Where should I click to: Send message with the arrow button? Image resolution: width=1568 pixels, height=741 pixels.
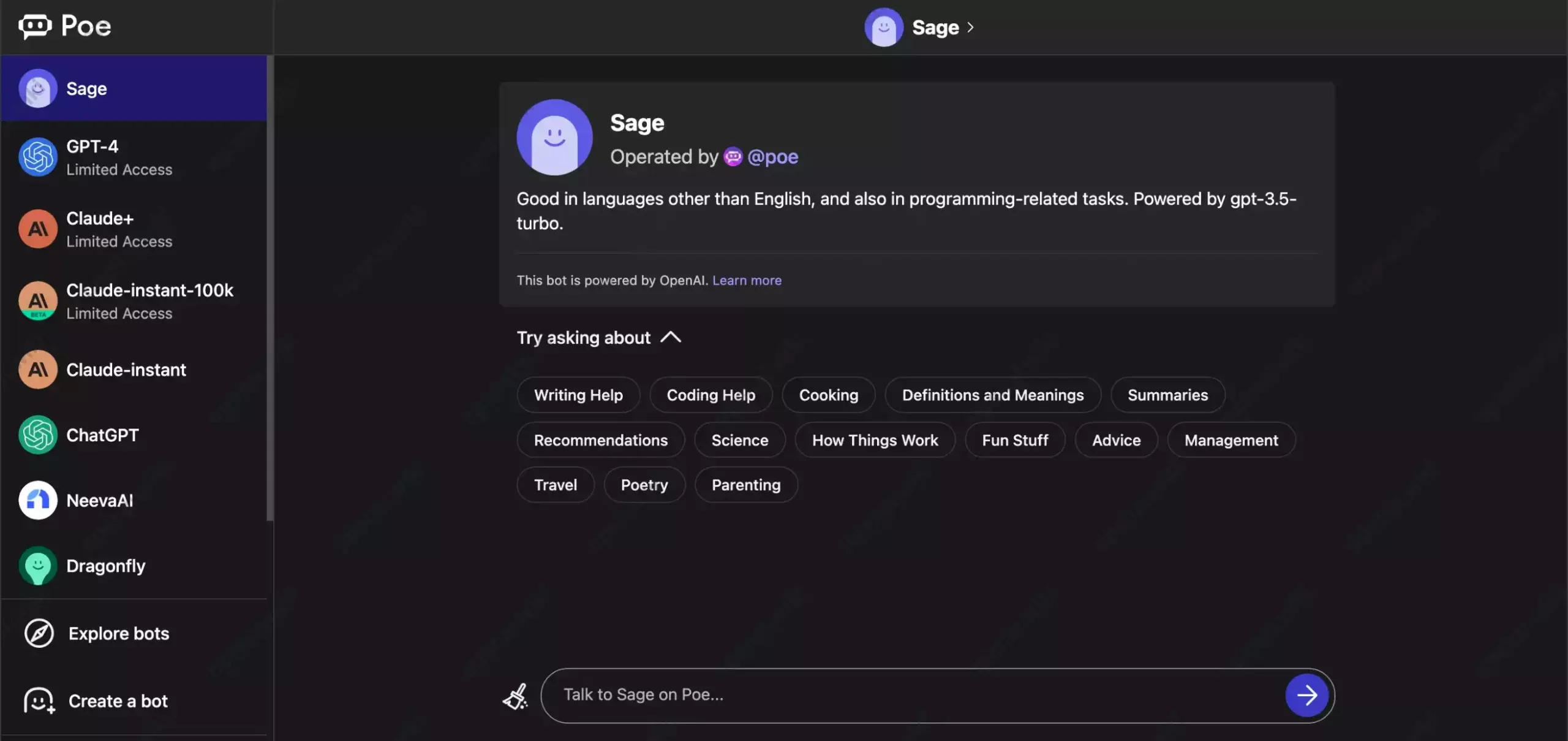(x=1306, y=695)
